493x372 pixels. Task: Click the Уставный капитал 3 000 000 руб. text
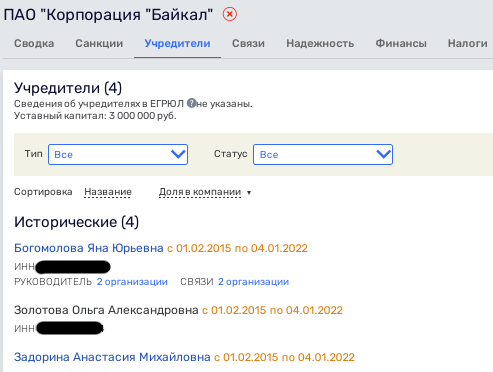tap(95, 116)
